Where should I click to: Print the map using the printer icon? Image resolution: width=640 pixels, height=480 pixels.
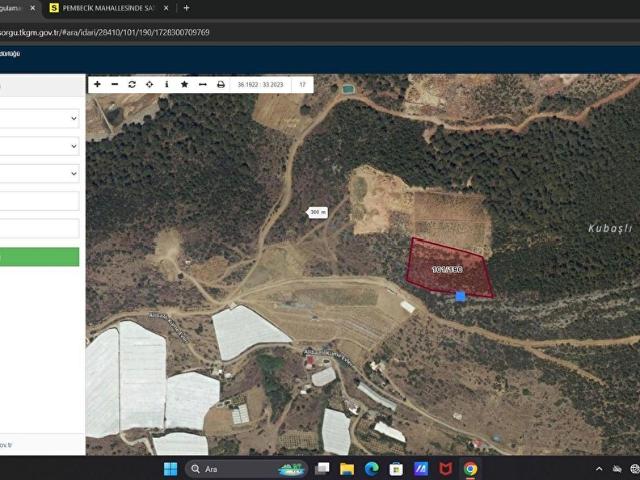click(x=221, y=85)
